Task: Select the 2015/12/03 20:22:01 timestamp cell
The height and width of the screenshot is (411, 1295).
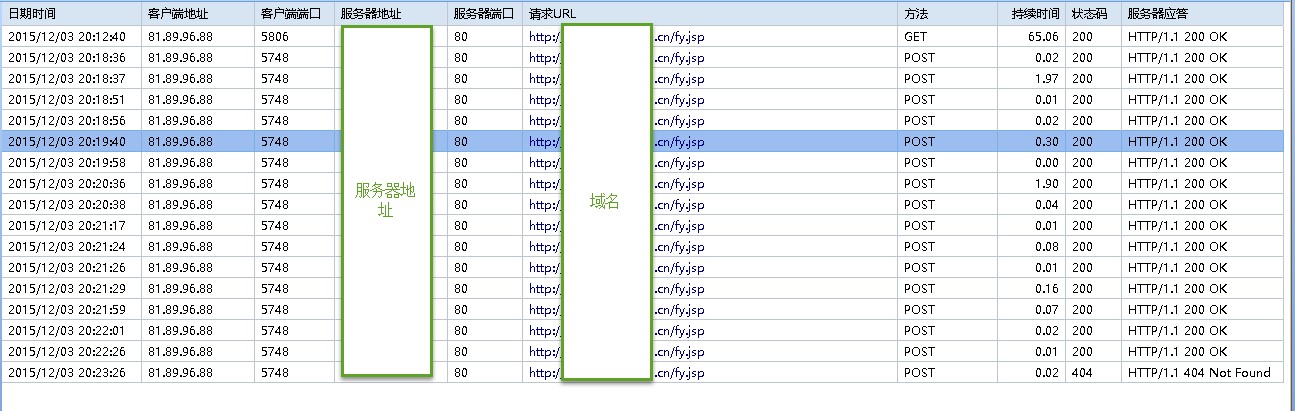Action: point(67,330)
